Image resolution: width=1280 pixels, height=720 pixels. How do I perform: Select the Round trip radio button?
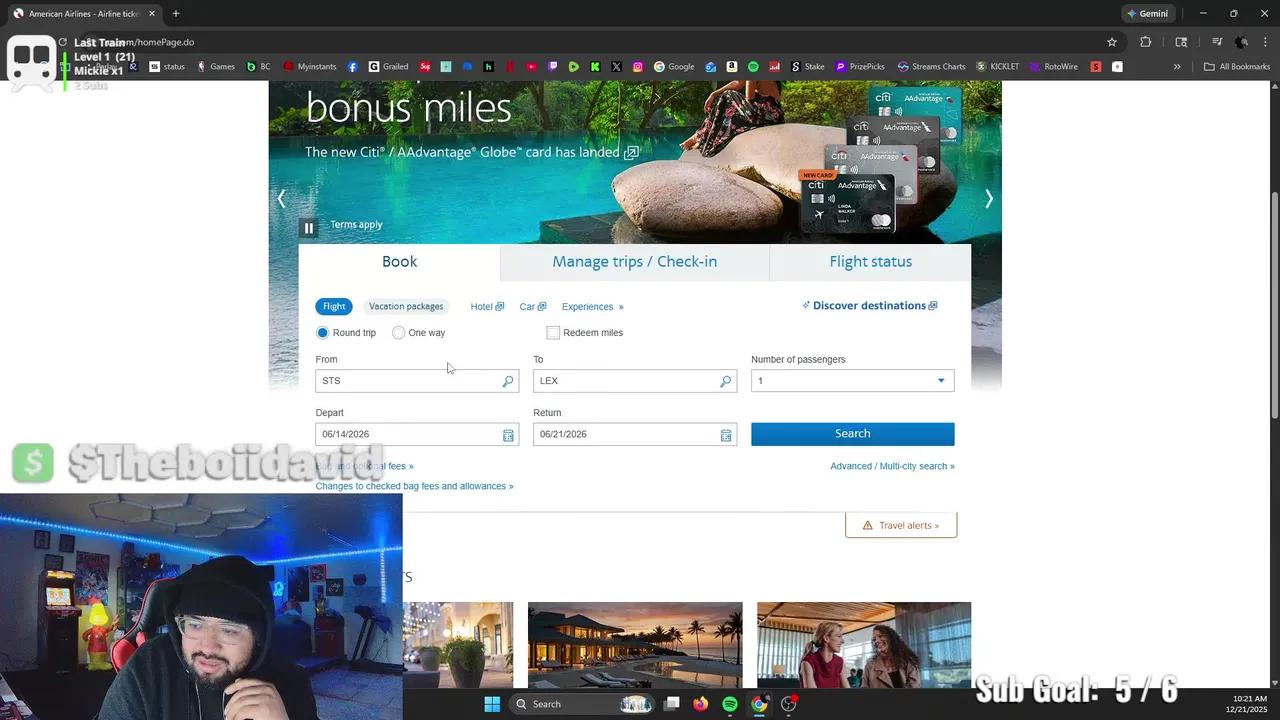pos(322,332)
